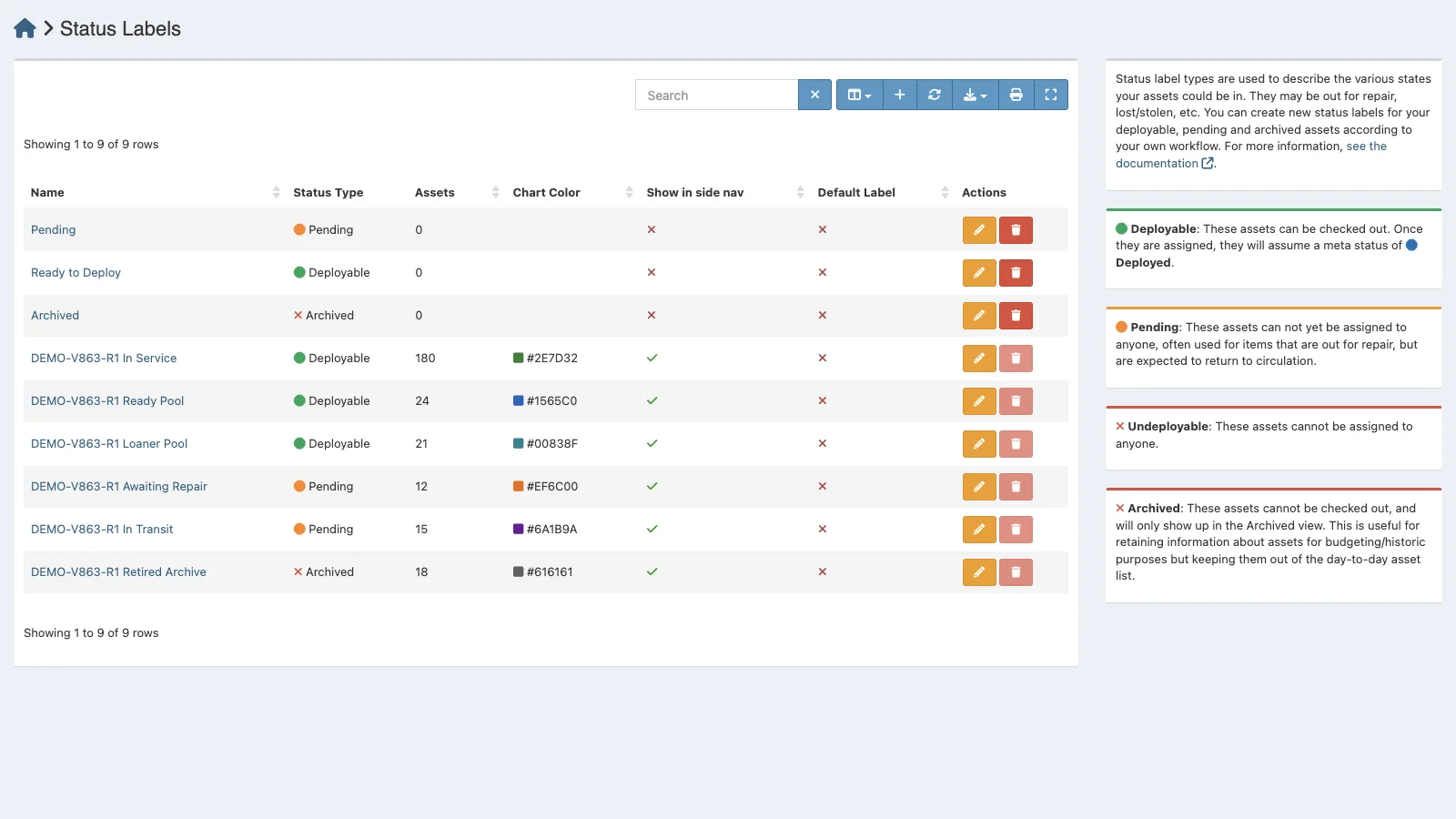Click the #616161 gray color swatch
The width and height of the screenshot is (1456, 819).
518,572
